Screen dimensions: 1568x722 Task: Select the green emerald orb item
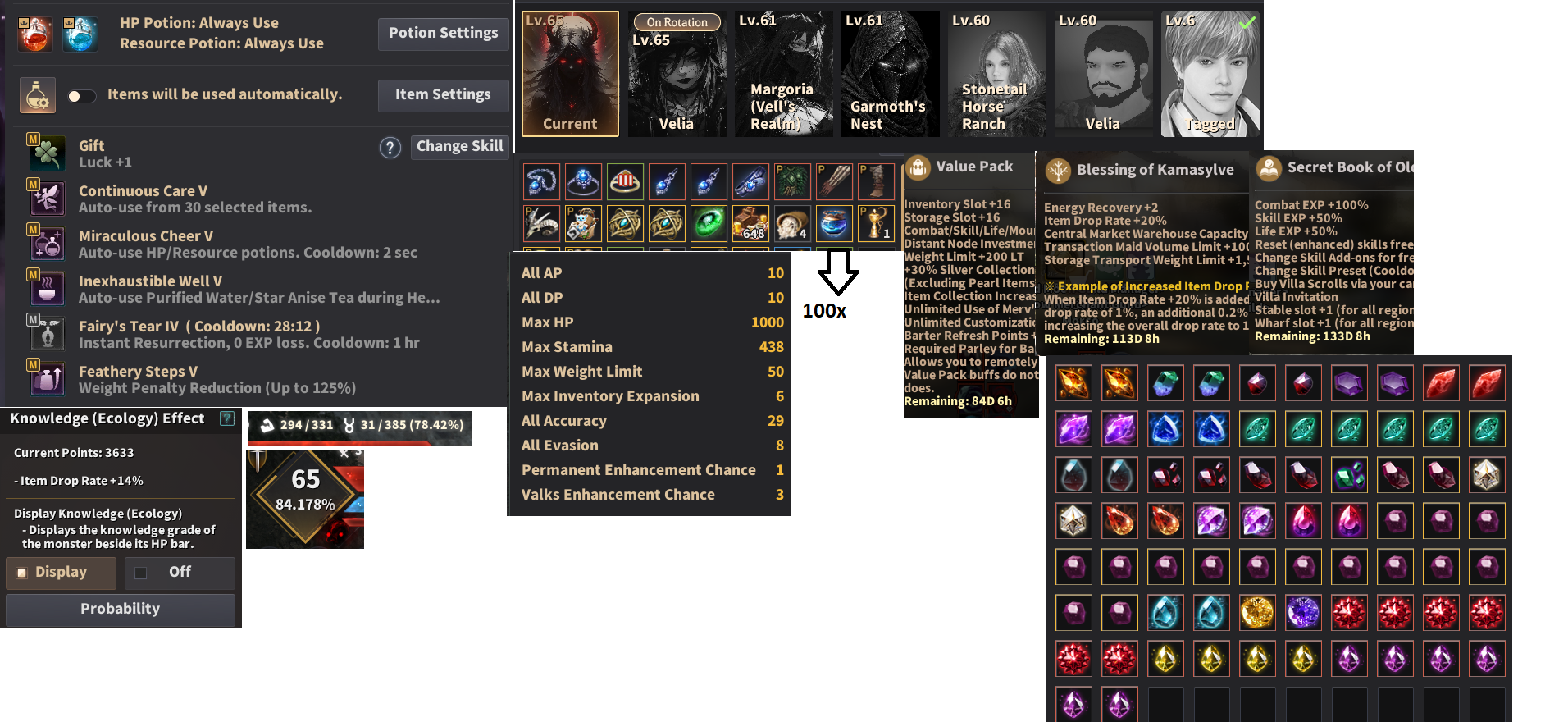click(x=709, y=223)
